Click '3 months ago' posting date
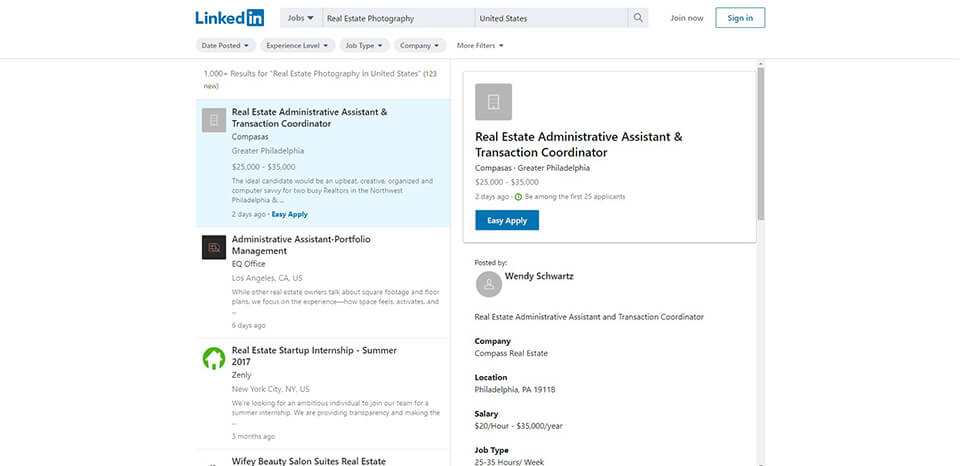 tap(253, 437)
